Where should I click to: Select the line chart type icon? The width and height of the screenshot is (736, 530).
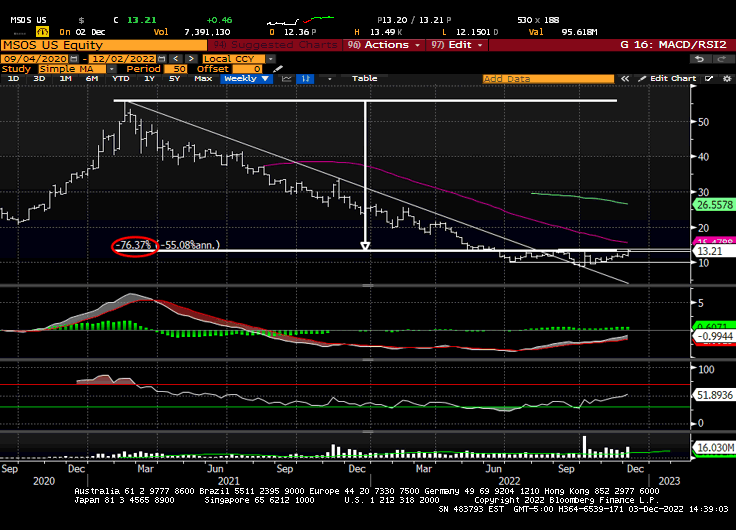pos(286,78)
